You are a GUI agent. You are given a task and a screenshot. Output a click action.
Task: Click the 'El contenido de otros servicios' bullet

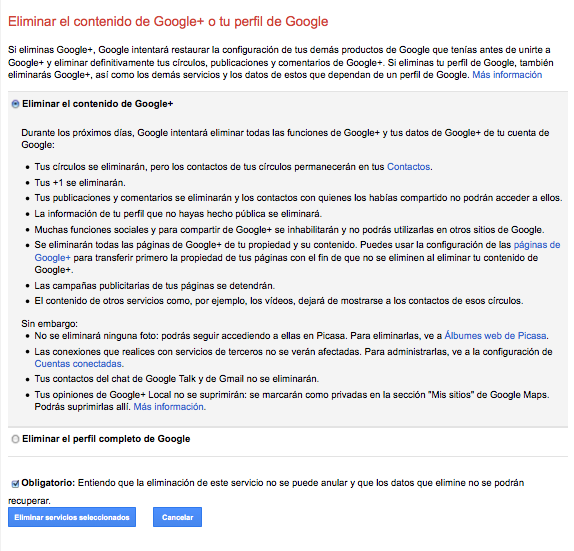coord(279,301)
